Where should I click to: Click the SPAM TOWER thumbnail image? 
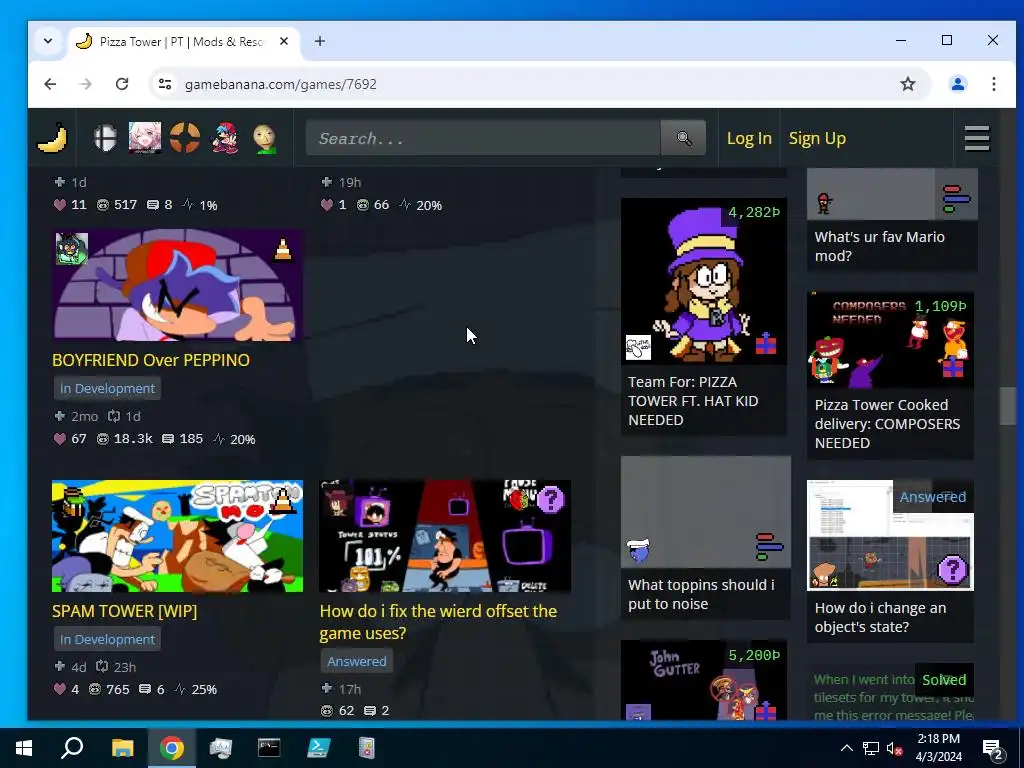(177, 536)
